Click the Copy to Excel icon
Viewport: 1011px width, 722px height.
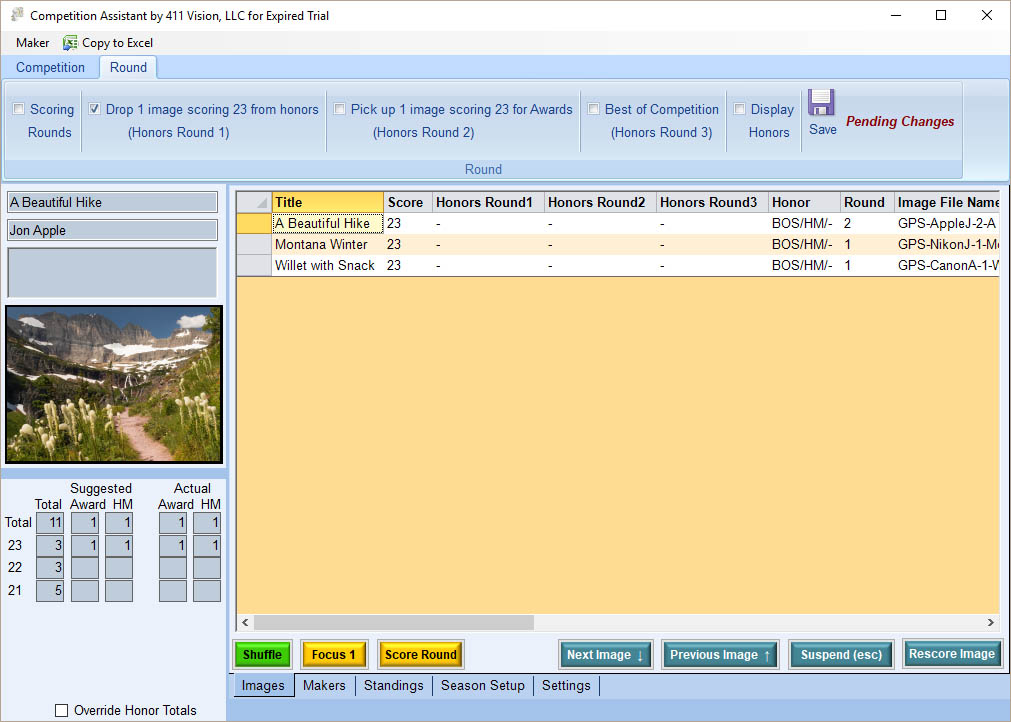tap(70, 43)
